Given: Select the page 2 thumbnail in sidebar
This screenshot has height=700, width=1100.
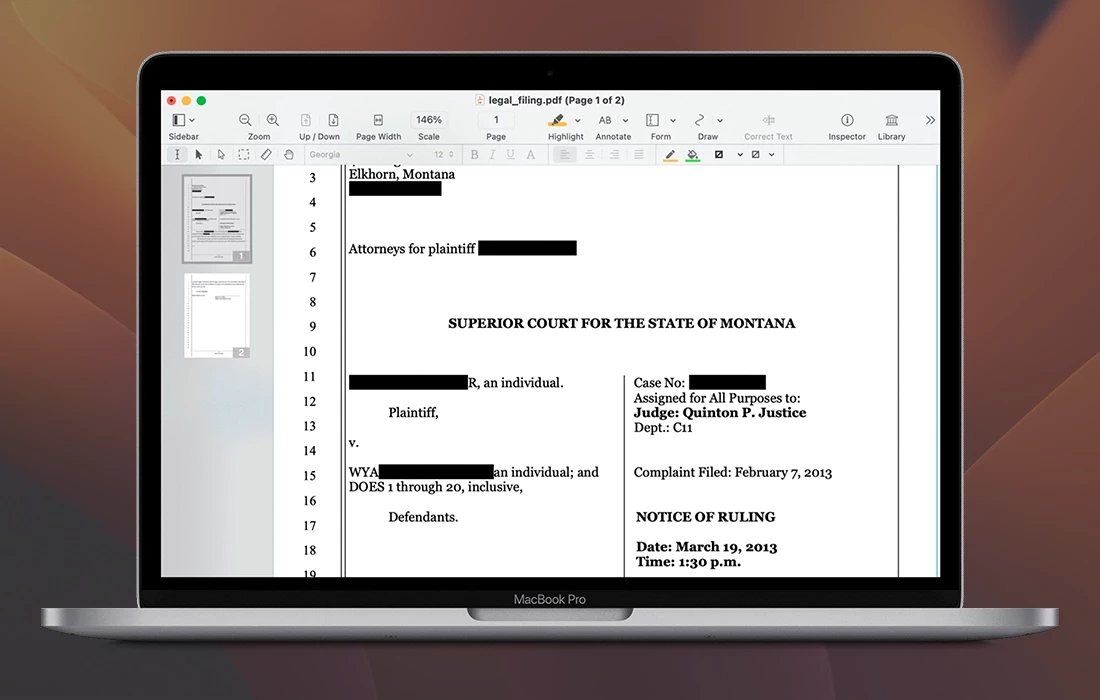Looking at the screenshot, I should click(216, 313).
